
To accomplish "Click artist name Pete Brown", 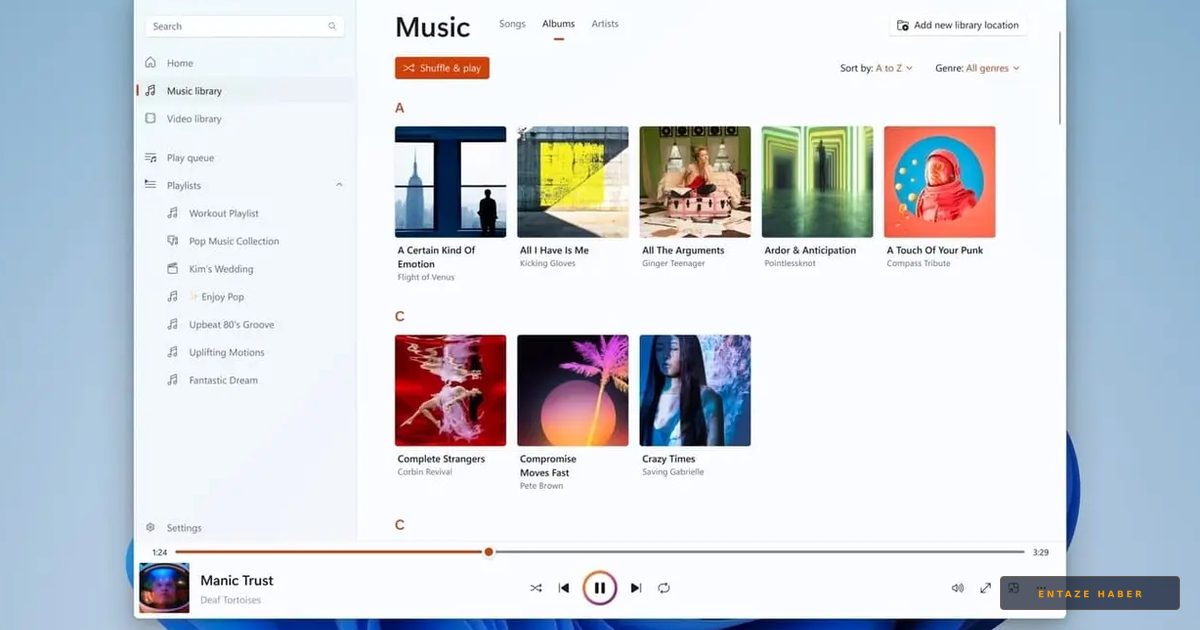I will click(541, 486).
